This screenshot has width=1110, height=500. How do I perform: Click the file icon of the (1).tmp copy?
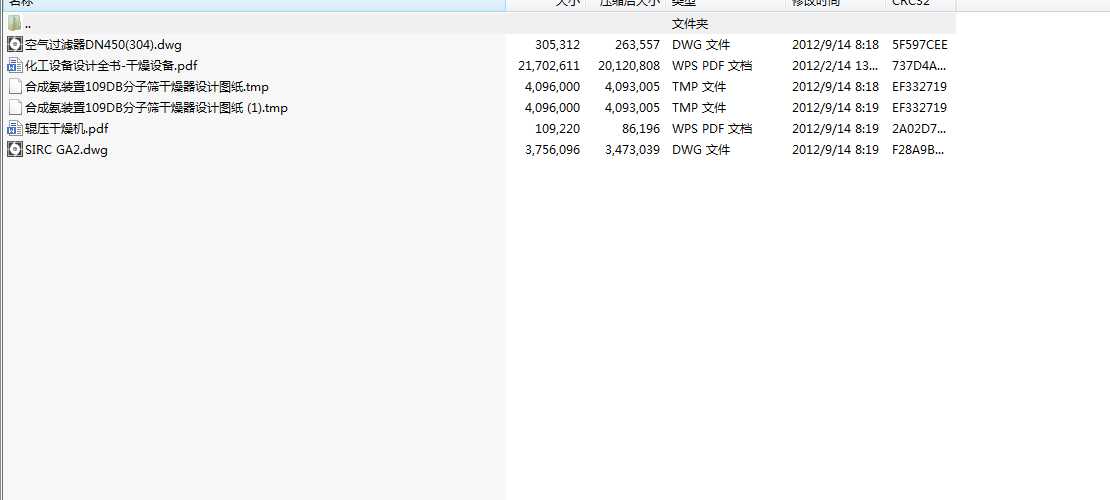pyautogui.click(x=14, y=108)
